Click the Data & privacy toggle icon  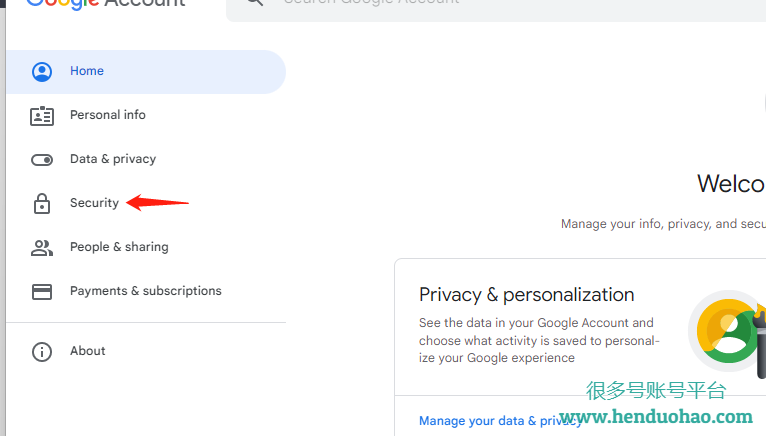(x=42, y=160)
